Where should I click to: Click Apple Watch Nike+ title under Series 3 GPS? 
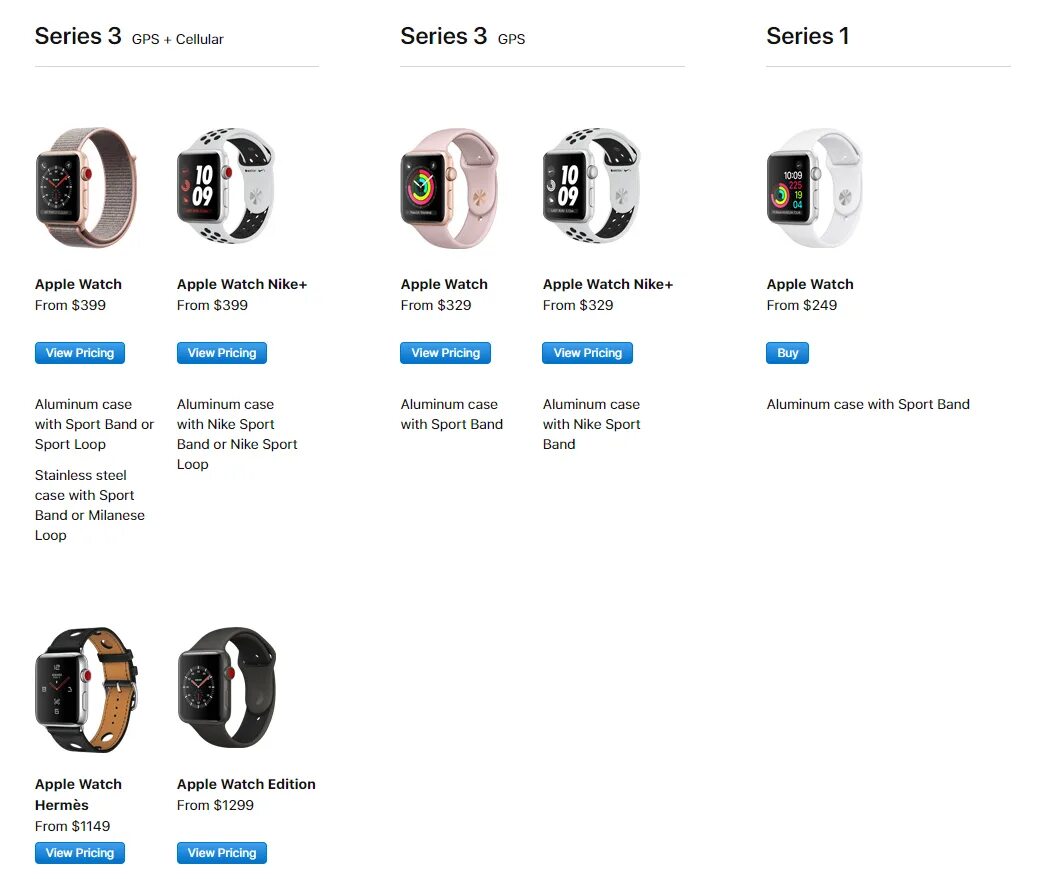tap(608, 284)
